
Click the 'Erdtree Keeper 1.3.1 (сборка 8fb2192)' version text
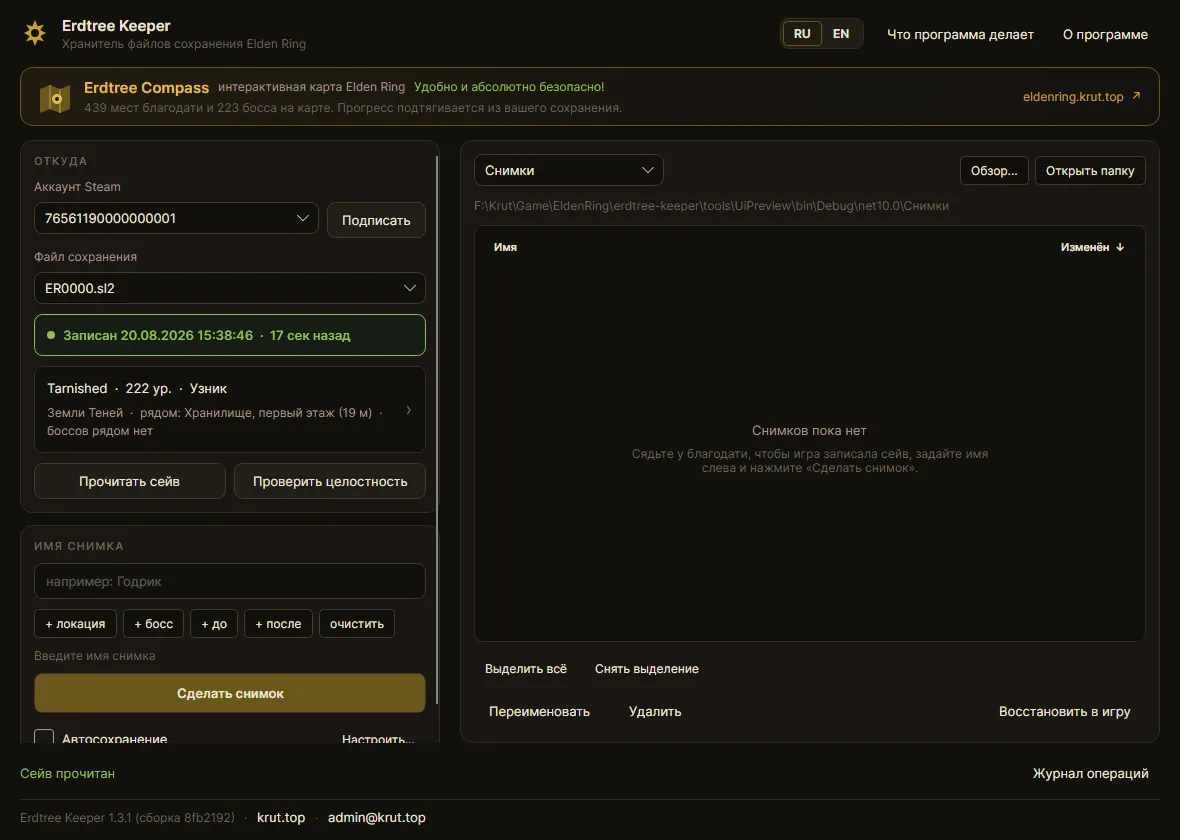click(x=127, y=817)
